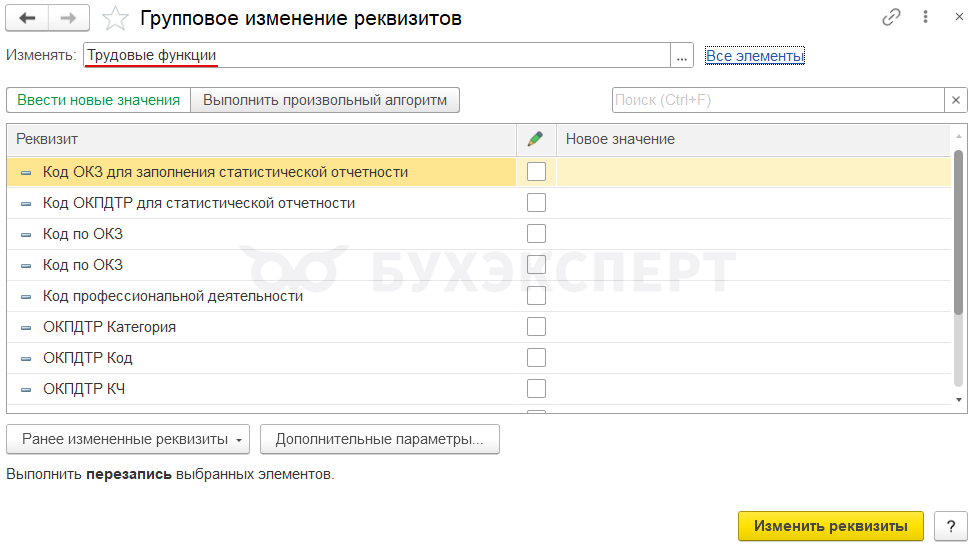Image resolution: width=974 pixels, height=546 pixels.
Task: Click the pencil column header icon
Action: pos(536,139)
